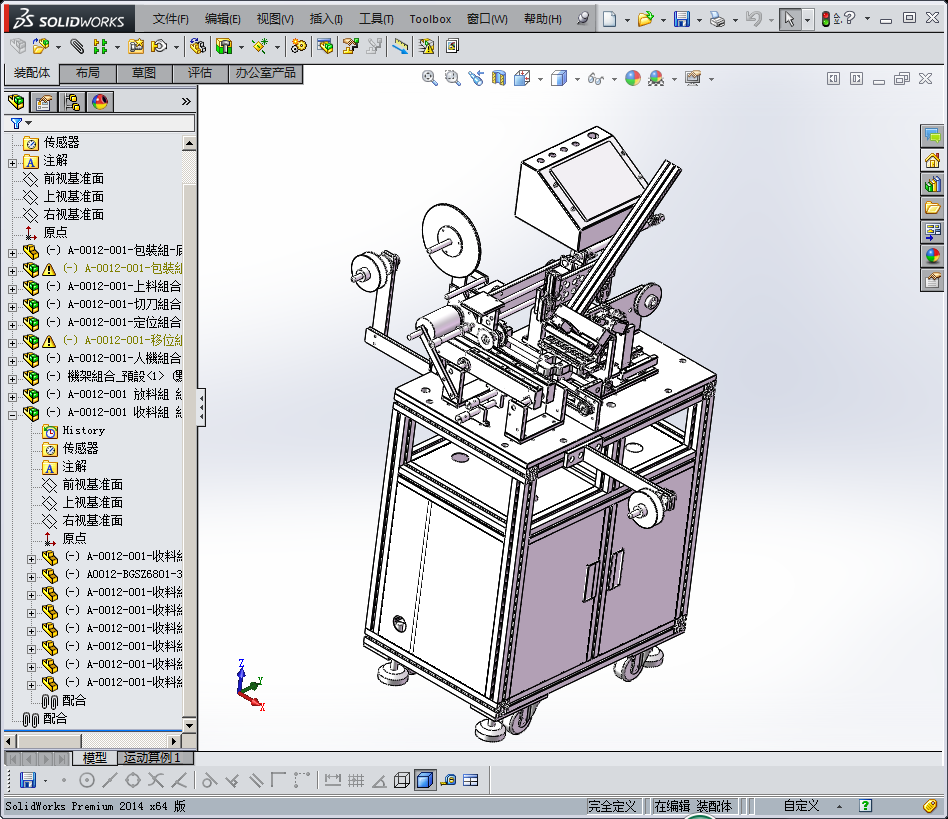Image resolution: width=948 pixels, height=819 pixels.
Task: Click the 自定义 status bar button
Action: point(801,806)
